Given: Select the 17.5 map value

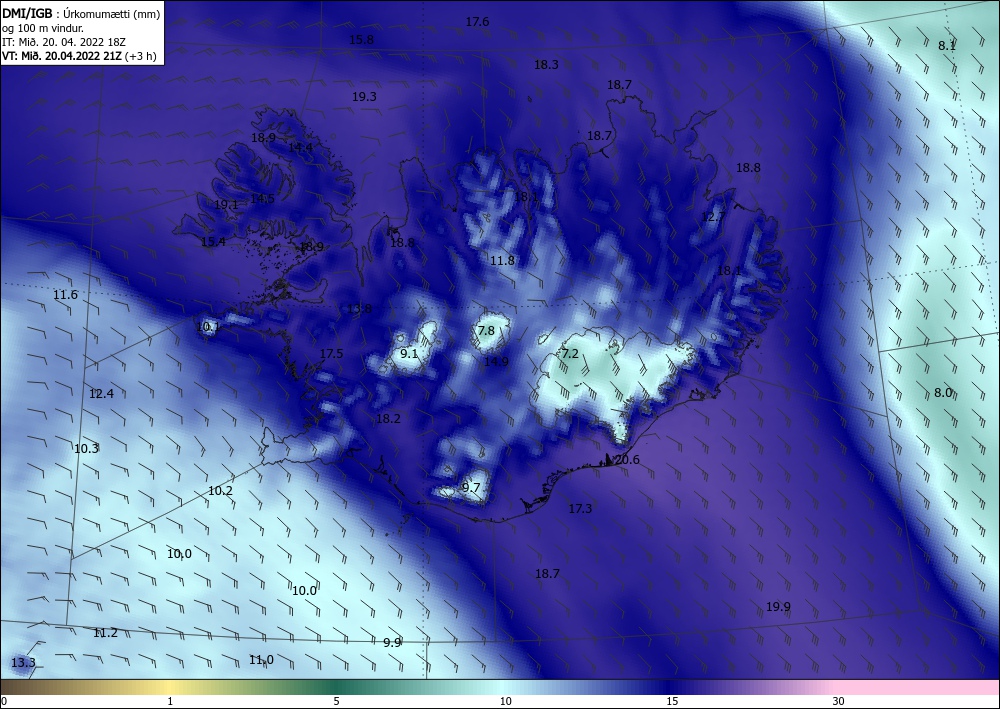Looking at the screenshot, I should 331,353.
